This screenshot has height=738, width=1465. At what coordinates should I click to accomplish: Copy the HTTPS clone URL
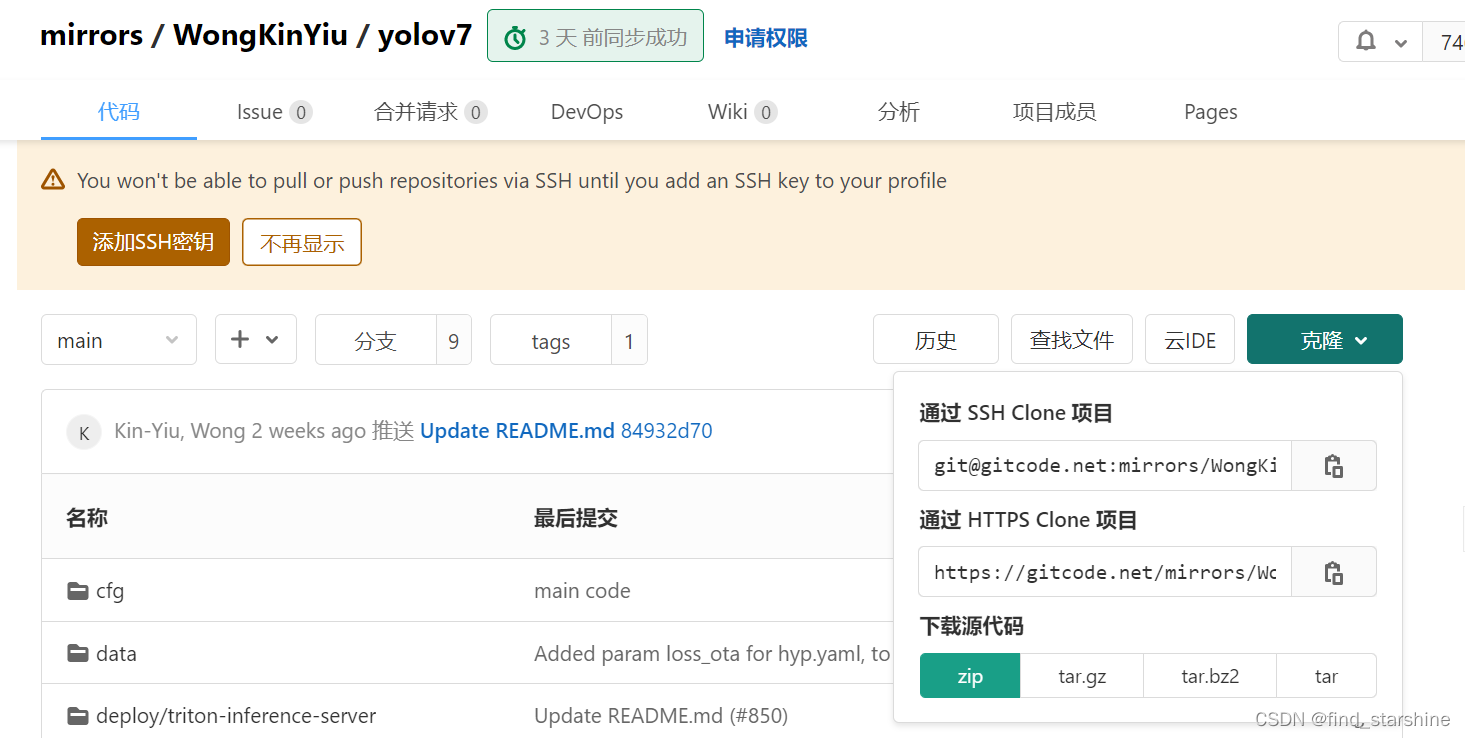1334,572
